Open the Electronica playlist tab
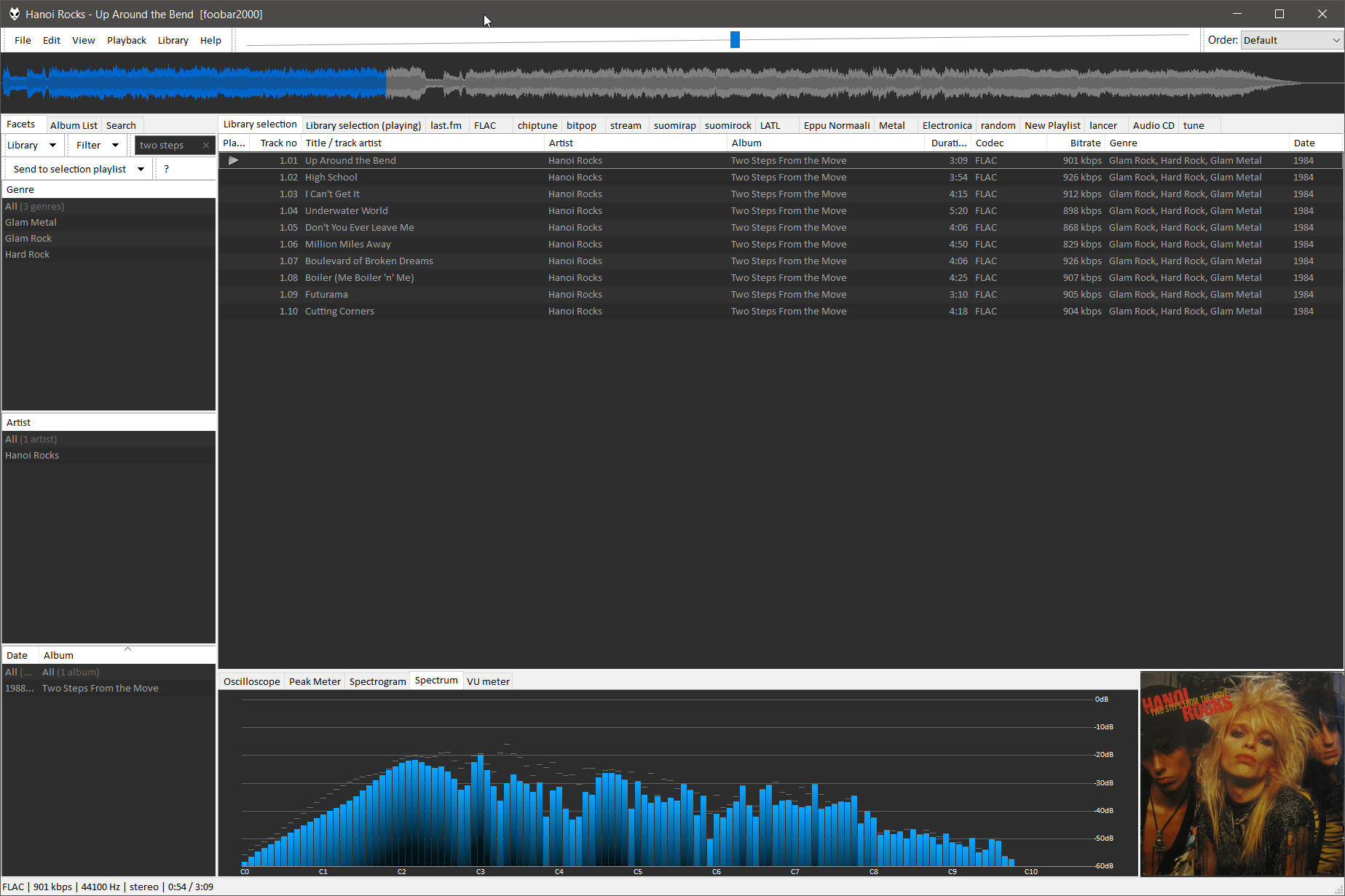1345x896 pixels. [947, 125]
